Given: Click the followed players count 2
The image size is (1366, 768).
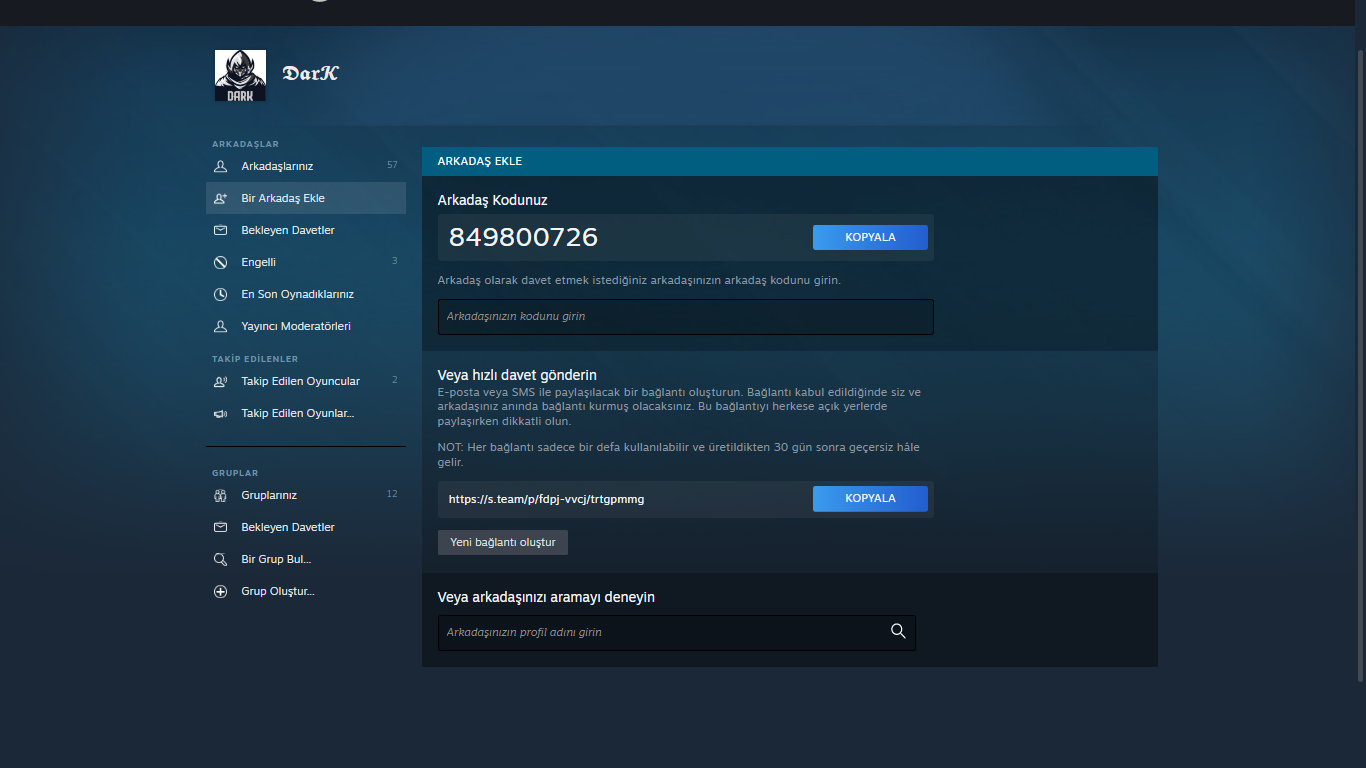Looking at the screenshot, I should coord(395,380).
